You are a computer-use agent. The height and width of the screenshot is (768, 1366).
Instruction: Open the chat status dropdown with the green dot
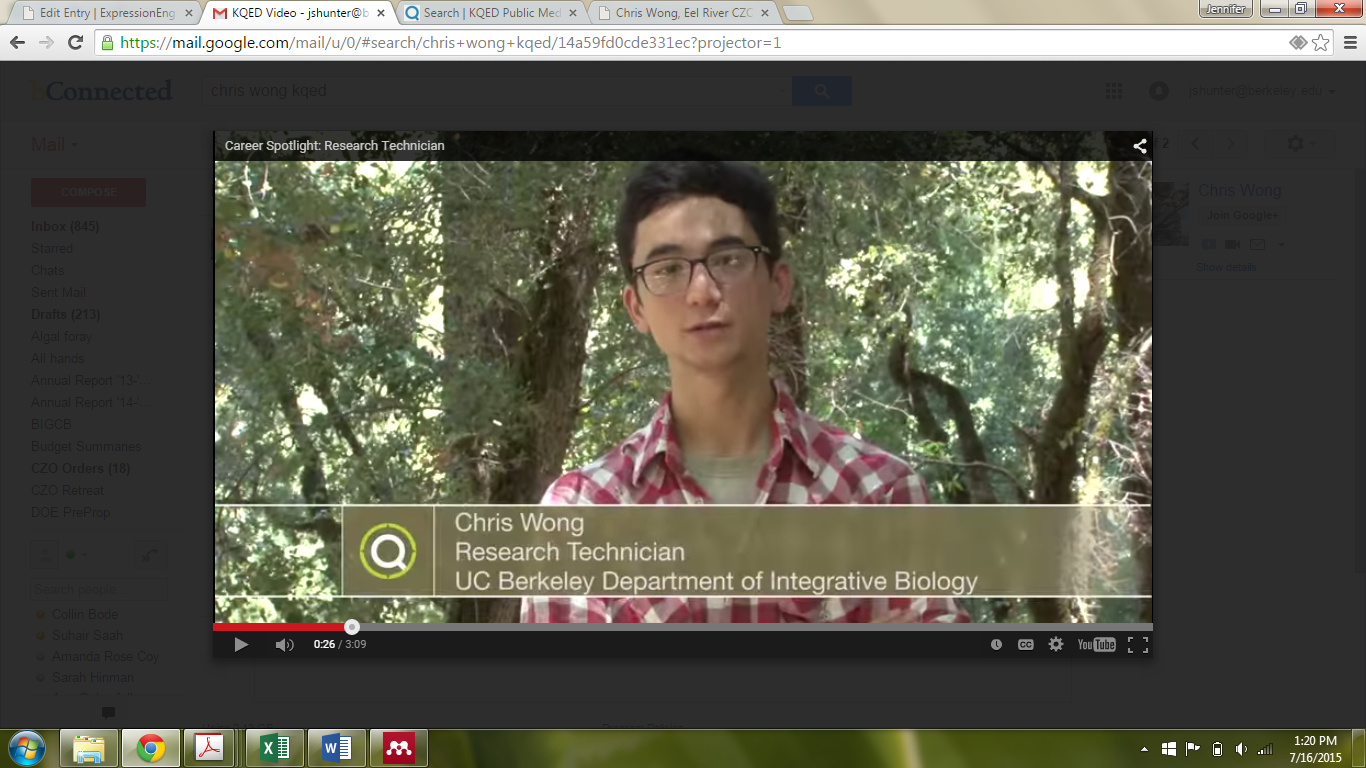(76, 555)
